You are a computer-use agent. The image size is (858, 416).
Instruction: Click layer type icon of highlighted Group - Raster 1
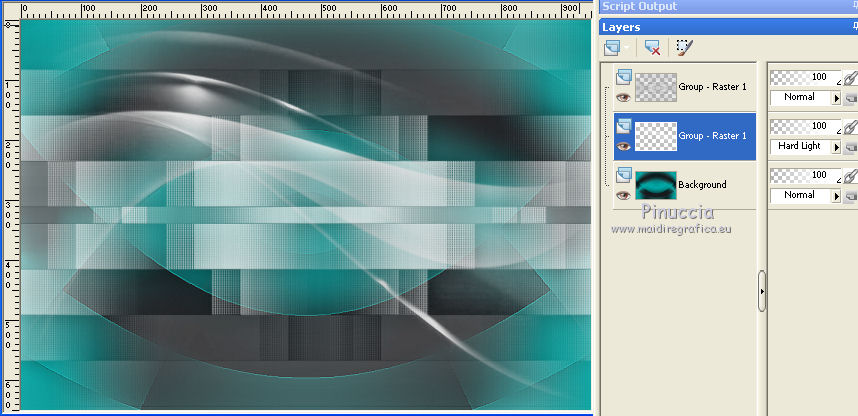tap(623, 126)
